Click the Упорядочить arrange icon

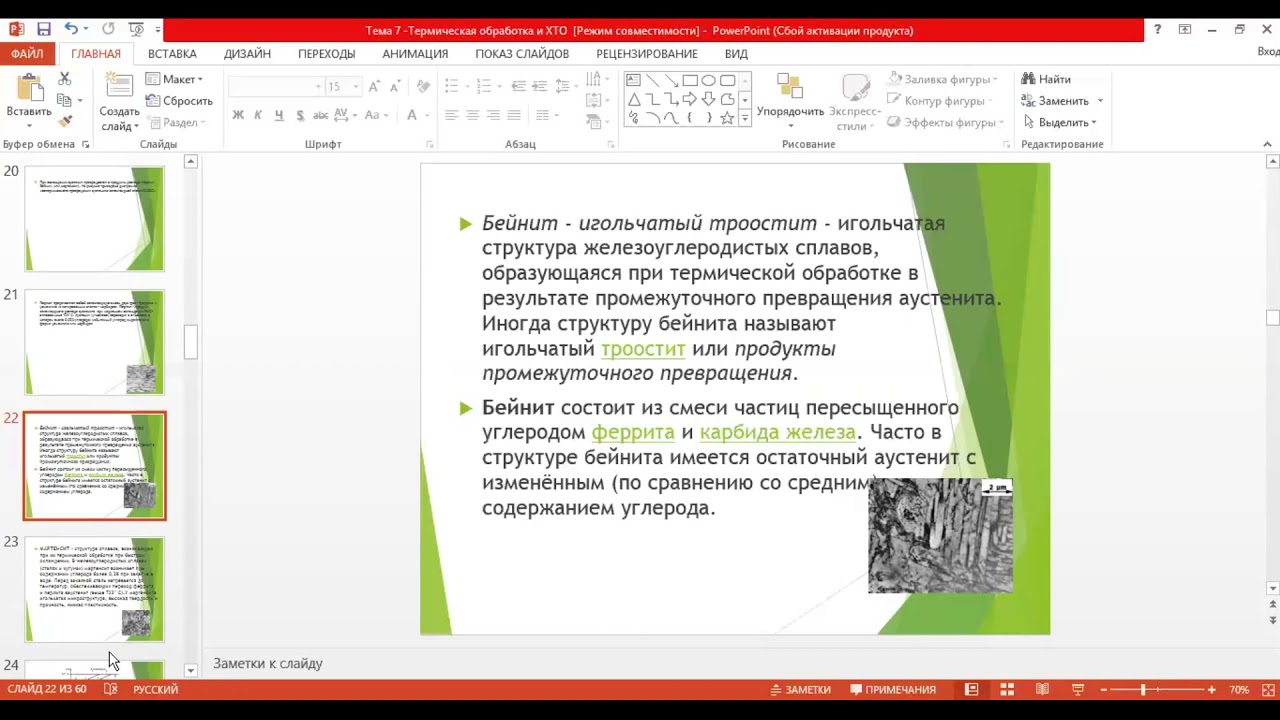[x=790, y=88]
